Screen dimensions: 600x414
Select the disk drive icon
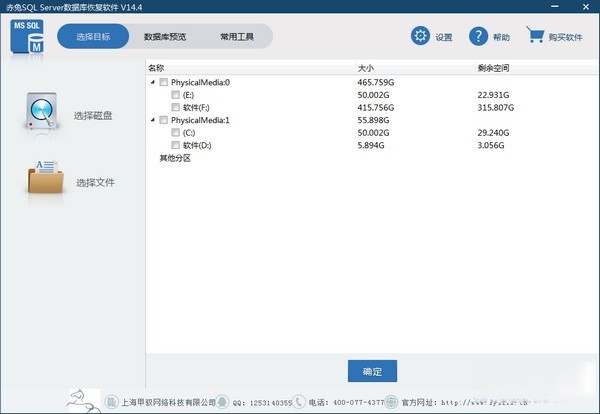[42, 111]
